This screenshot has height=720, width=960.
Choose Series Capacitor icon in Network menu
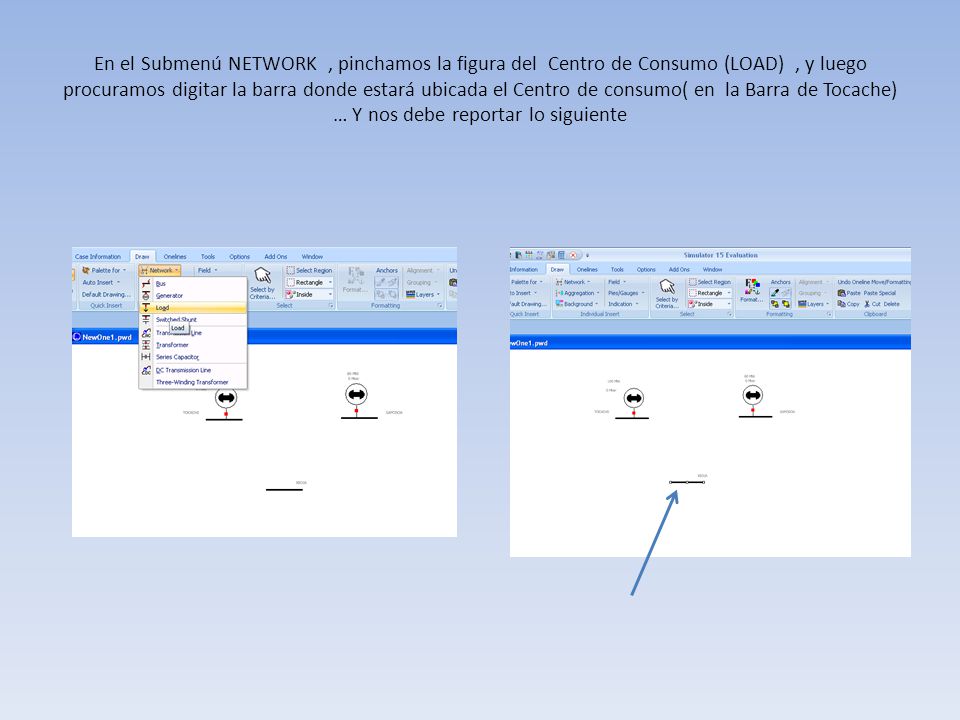pyautogui.click(x=146, y=356)
